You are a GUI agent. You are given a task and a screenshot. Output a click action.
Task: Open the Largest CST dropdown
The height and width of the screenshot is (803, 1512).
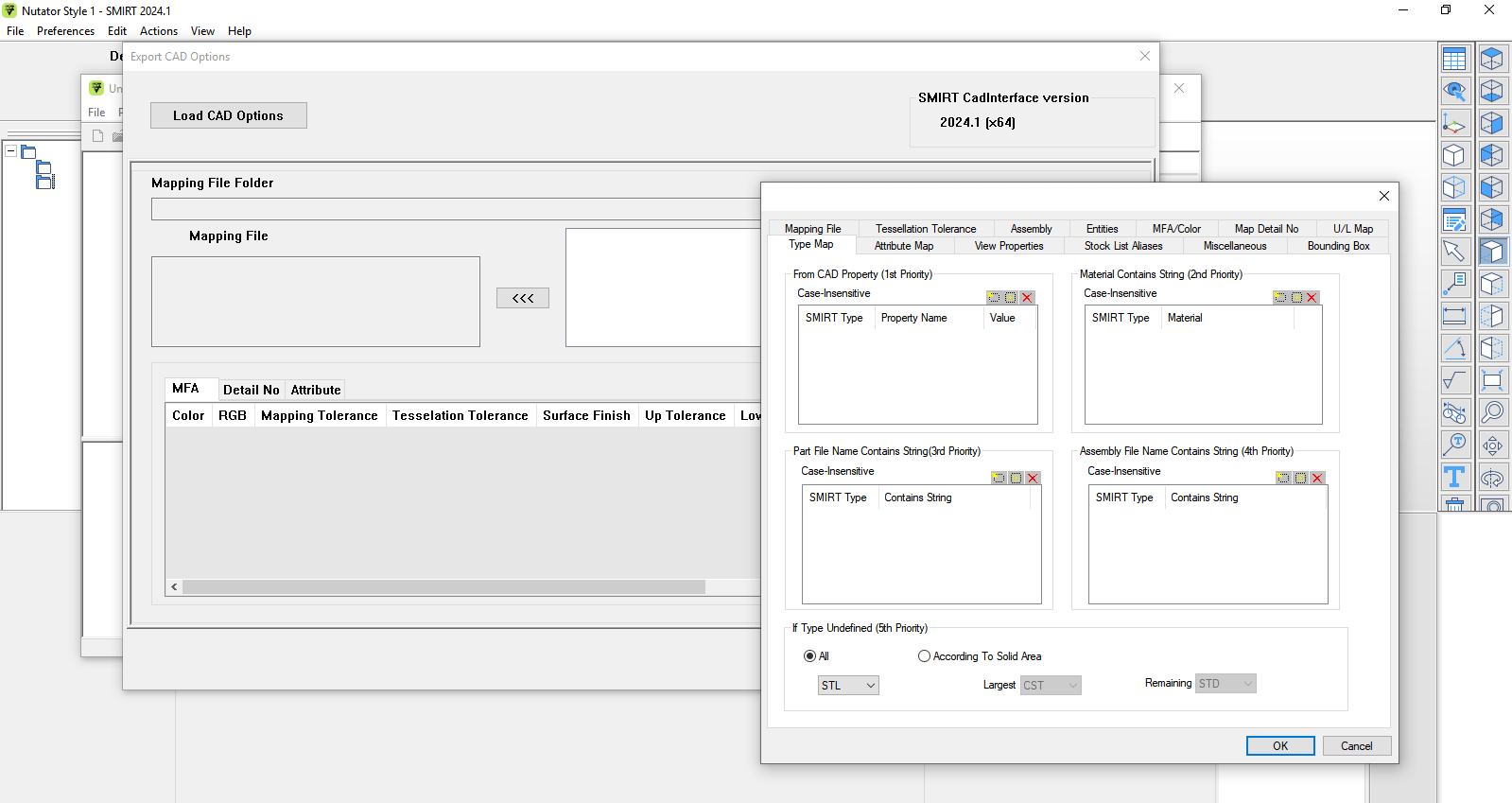[x=1050, y=686]
